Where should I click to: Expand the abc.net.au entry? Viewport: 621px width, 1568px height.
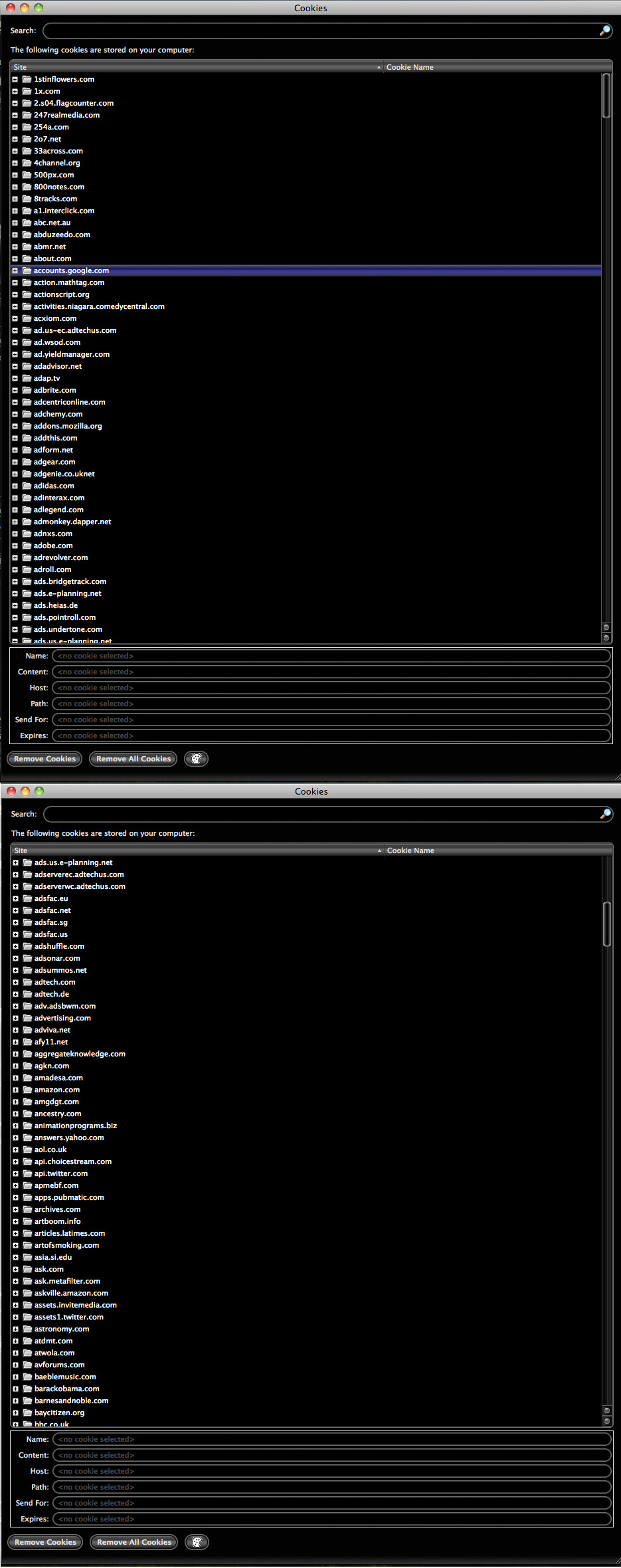click(x=15, y=223)
